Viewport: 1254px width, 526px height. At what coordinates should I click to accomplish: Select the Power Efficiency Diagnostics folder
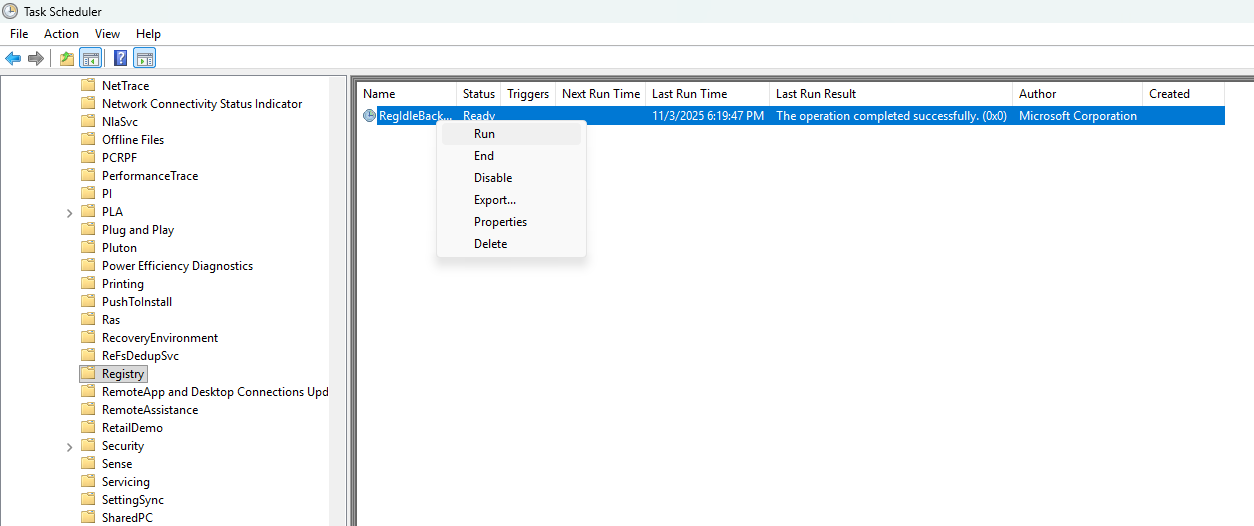(177, 266)
